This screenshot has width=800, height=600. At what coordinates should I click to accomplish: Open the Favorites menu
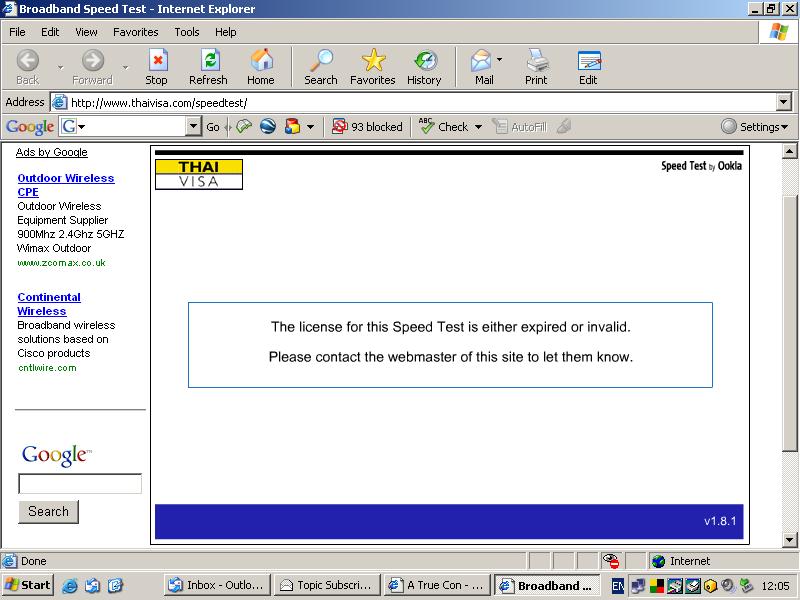click(136, 32)
